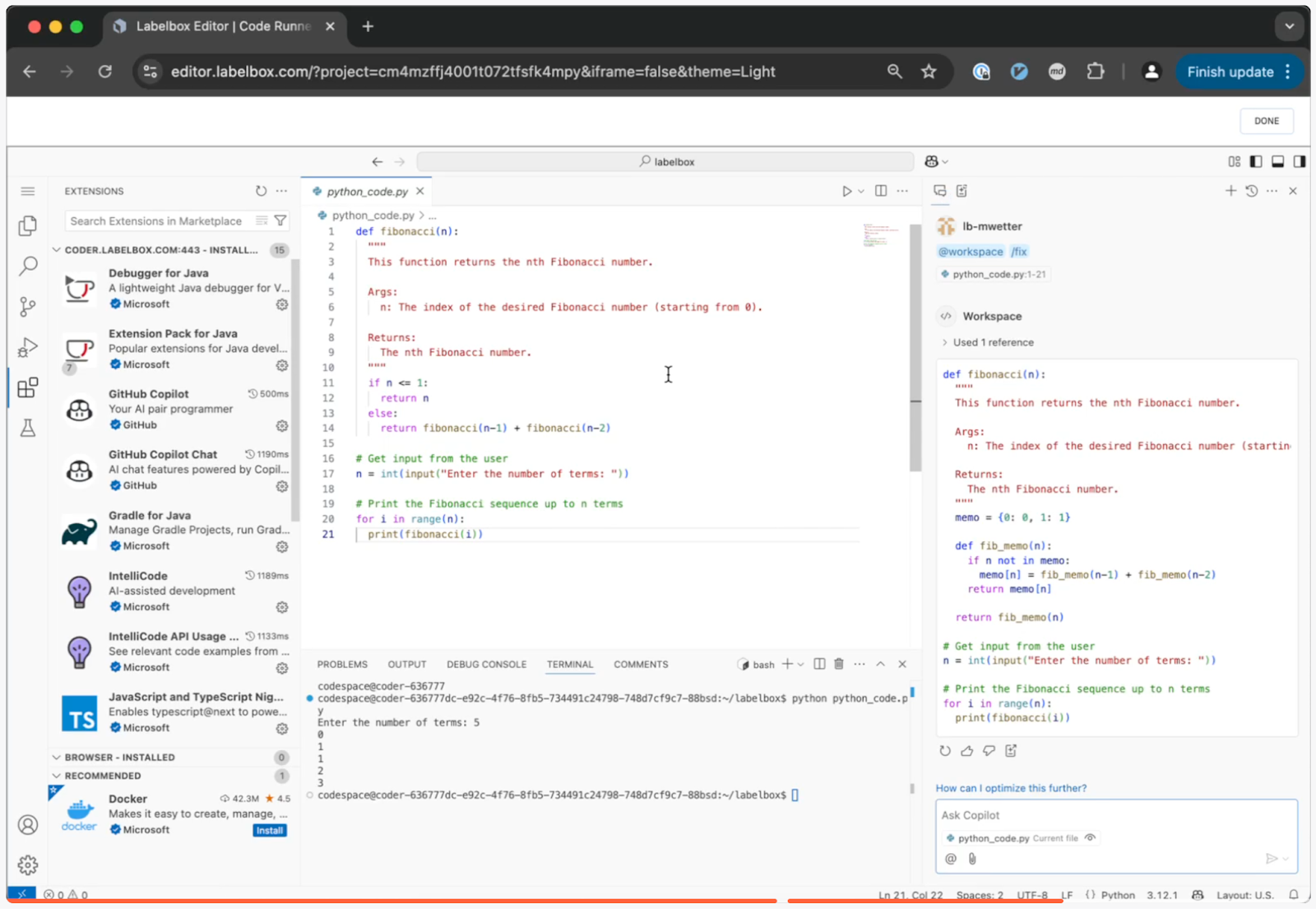Viewport: 1316px width, 909px height.
Task: Switch to the Problems tab
Action: point(342,665)
